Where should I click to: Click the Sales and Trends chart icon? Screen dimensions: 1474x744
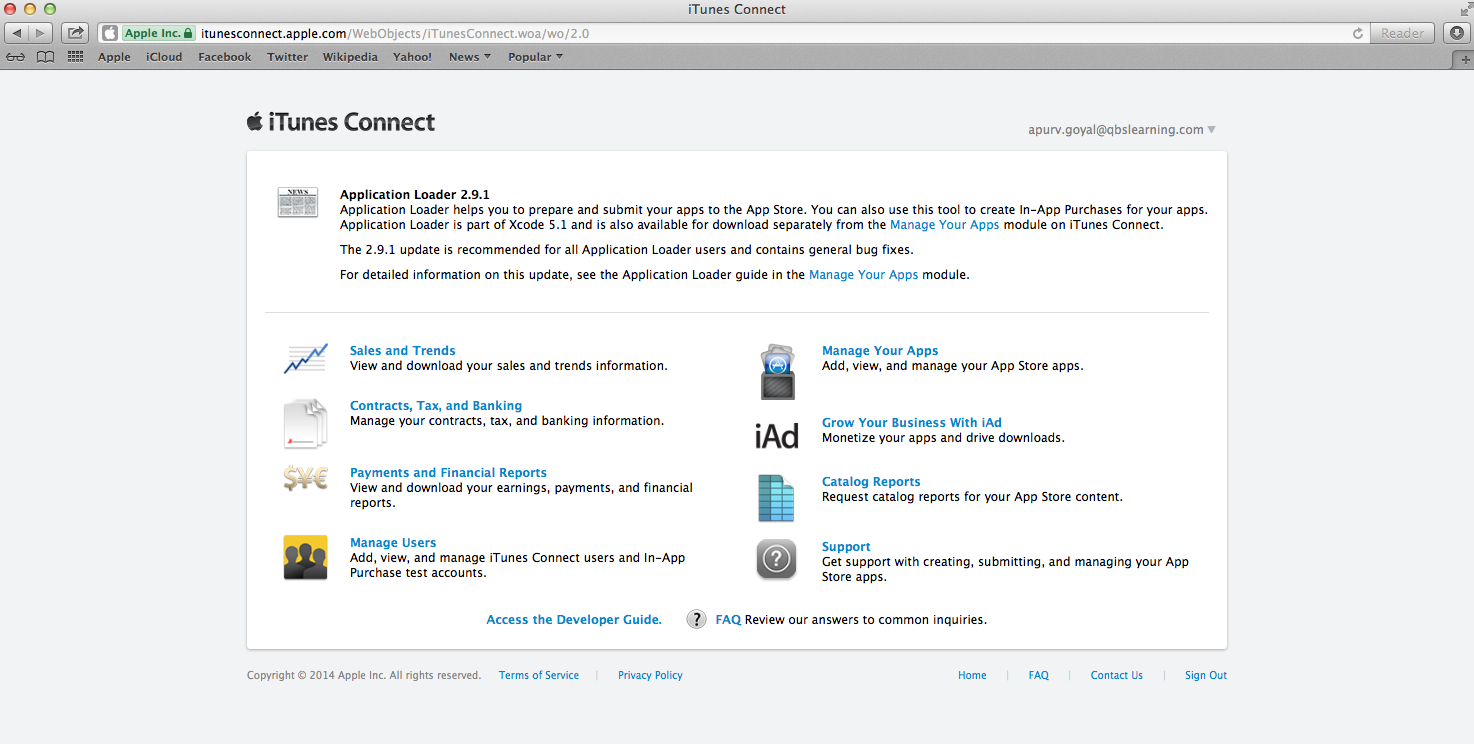(x=305, y=359)
